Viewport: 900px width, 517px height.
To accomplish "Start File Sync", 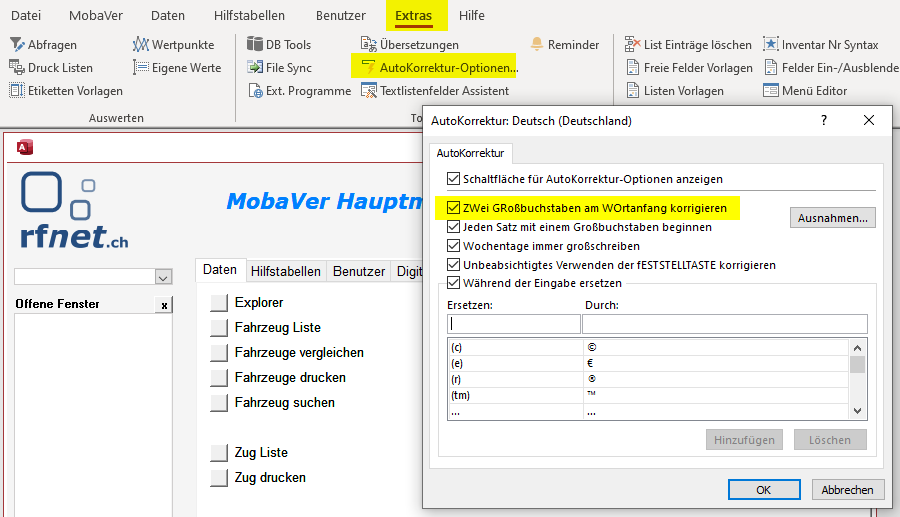I will [x=279, y=68].
